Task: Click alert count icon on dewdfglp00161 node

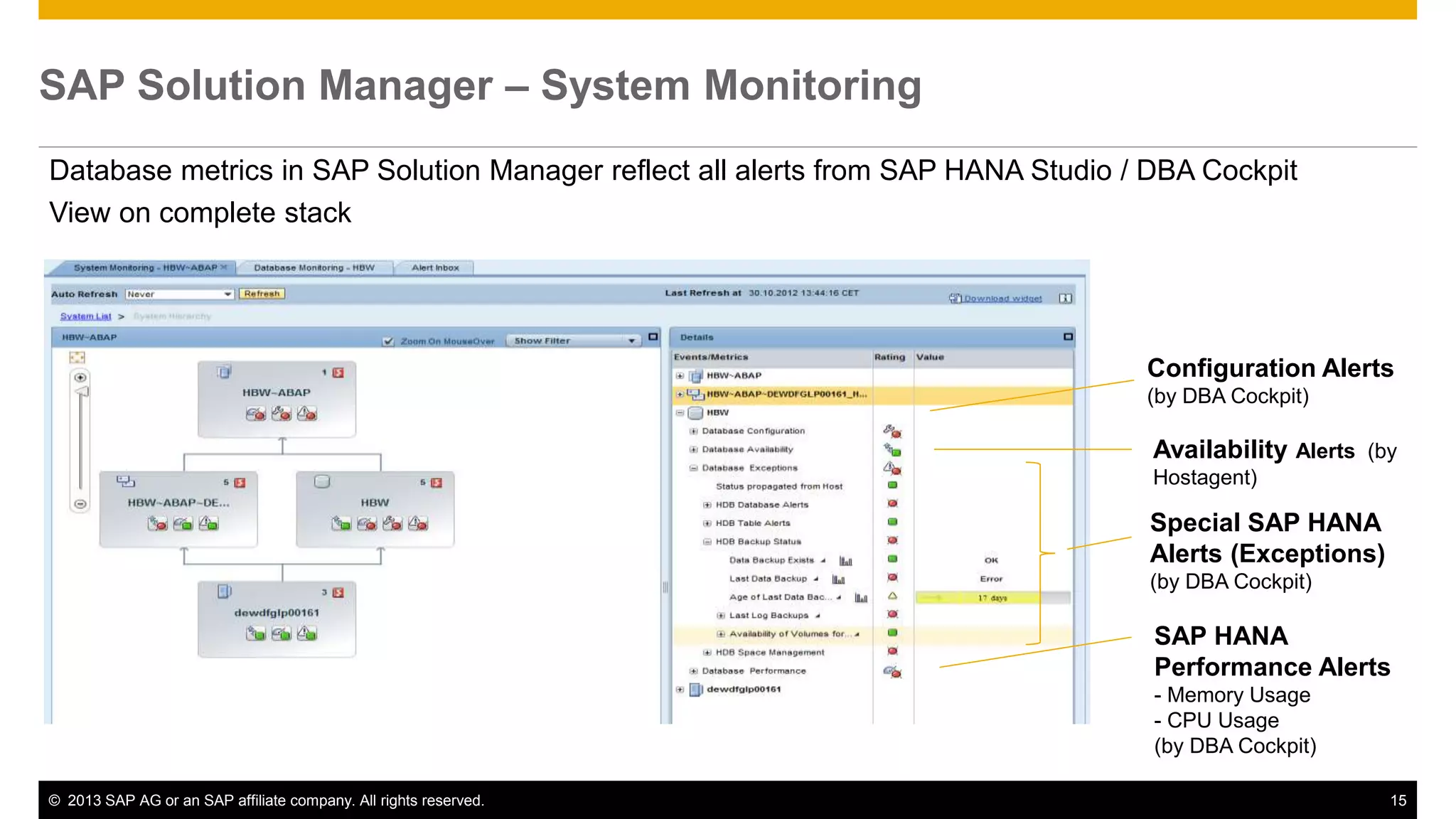Action: [x=338, y=592]
